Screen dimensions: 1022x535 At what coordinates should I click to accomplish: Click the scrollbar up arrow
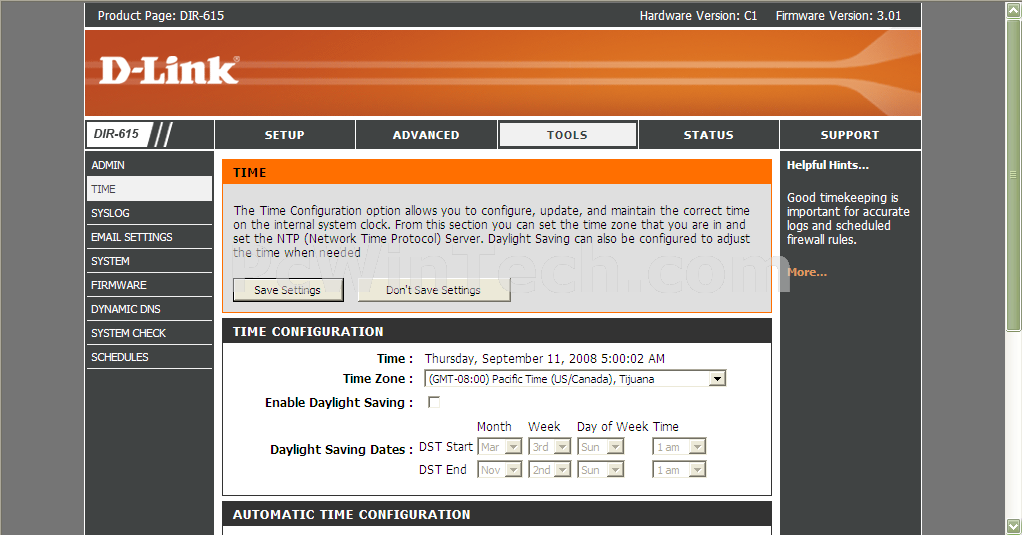click(1014, 9)
